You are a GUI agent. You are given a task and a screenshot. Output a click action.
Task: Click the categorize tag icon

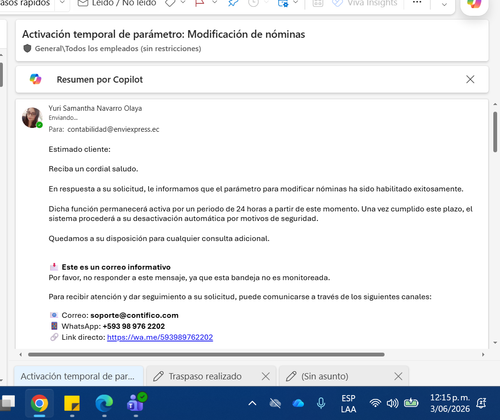coord(170,3)
